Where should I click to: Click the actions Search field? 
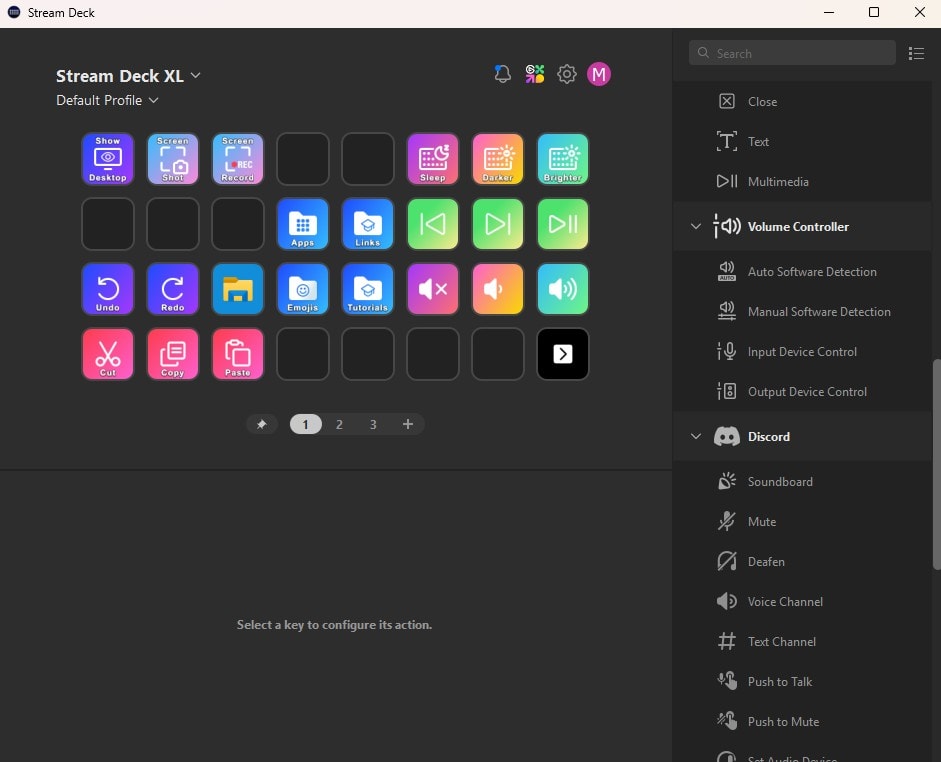pyautogui.click(x=792, y=53)
